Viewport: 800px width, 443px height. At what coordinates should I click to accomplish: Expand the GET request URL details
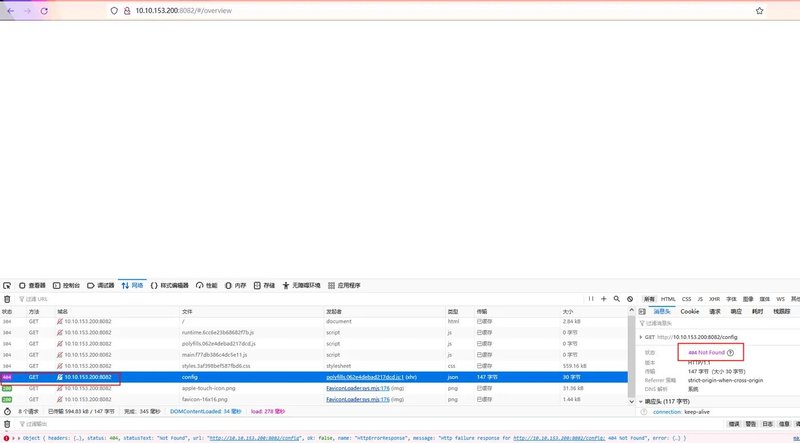tap(641, 337)
